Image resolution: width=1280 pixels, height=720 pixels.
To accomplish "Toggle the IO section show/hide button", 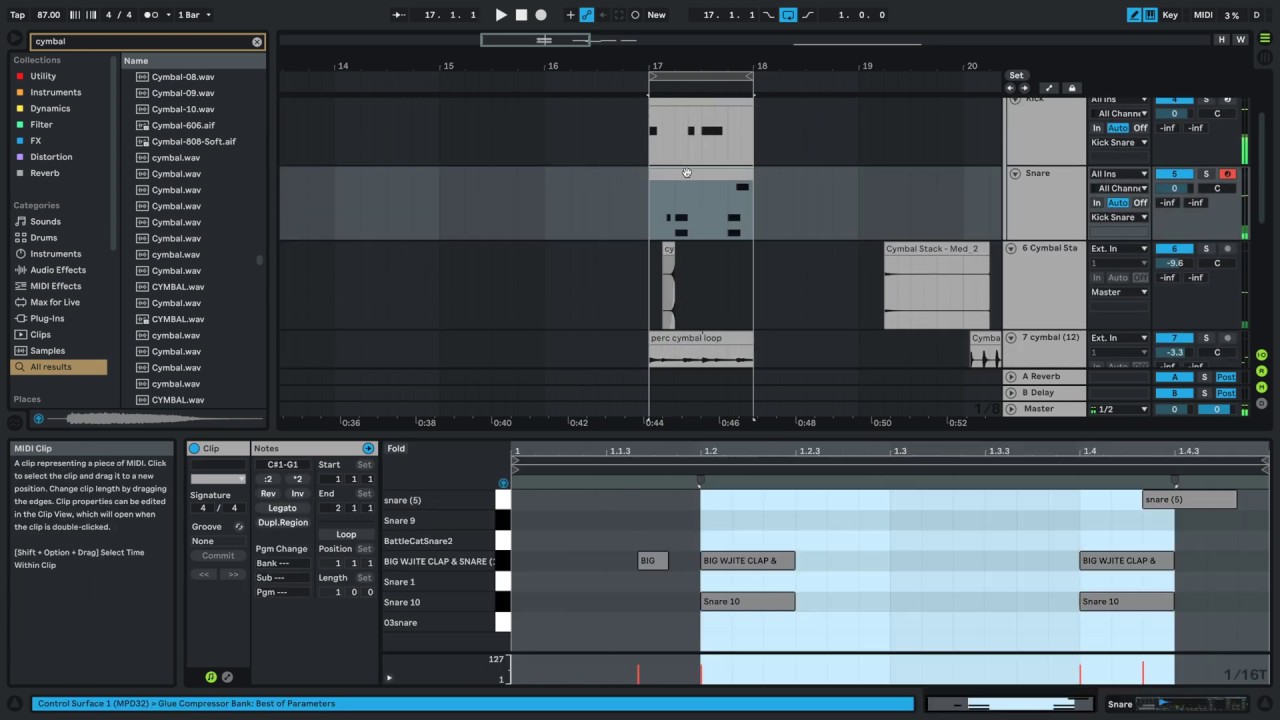I will pos(1262,356).
